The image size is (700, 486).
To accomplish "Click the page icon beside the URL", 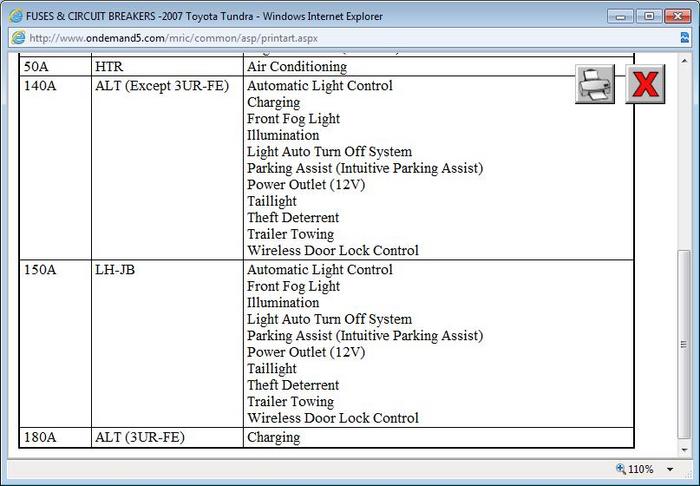I will [x=19, y=38].
